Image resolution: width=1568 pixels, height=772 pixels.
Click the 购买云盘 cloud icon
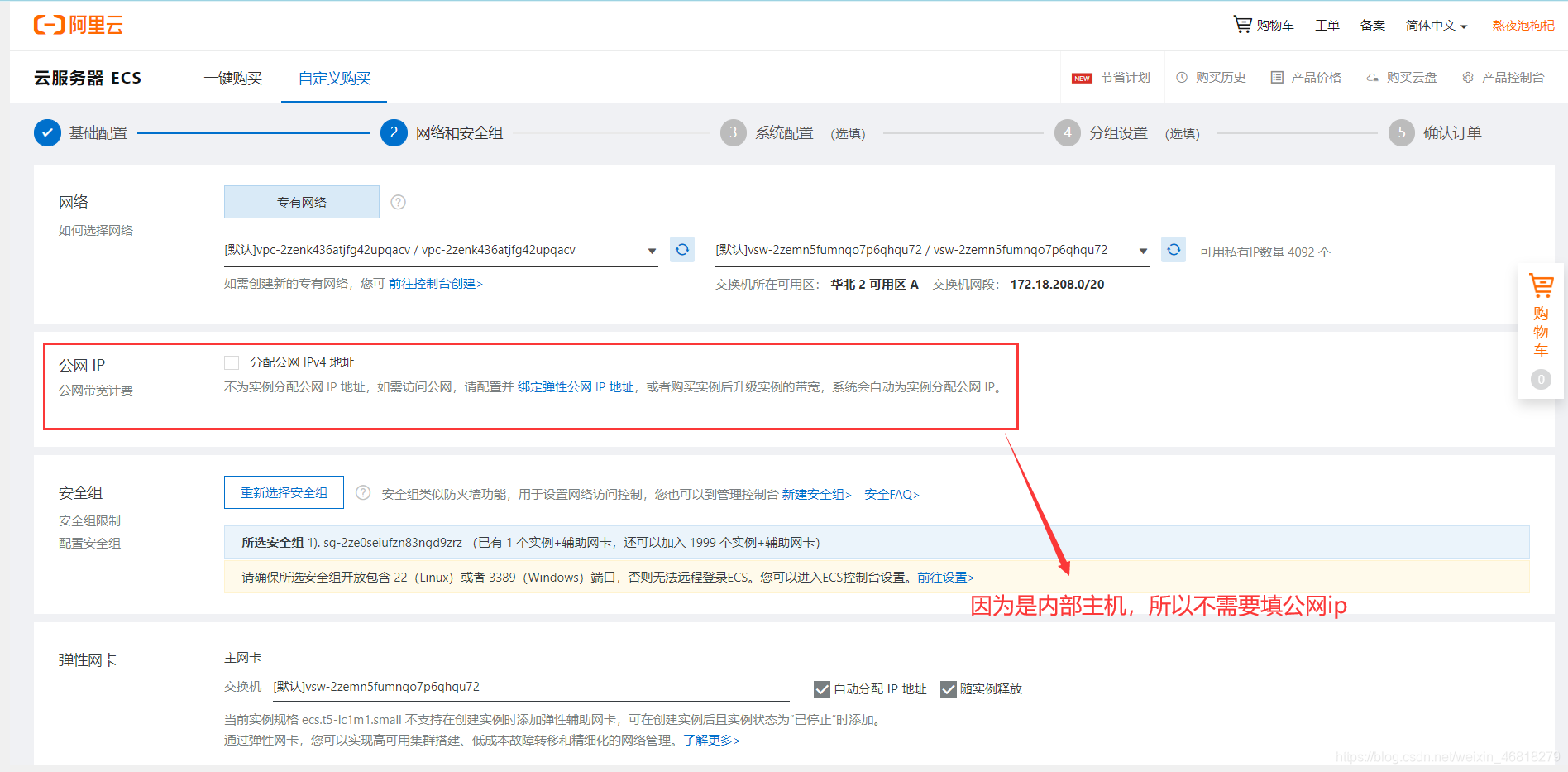coord(1372,78)
